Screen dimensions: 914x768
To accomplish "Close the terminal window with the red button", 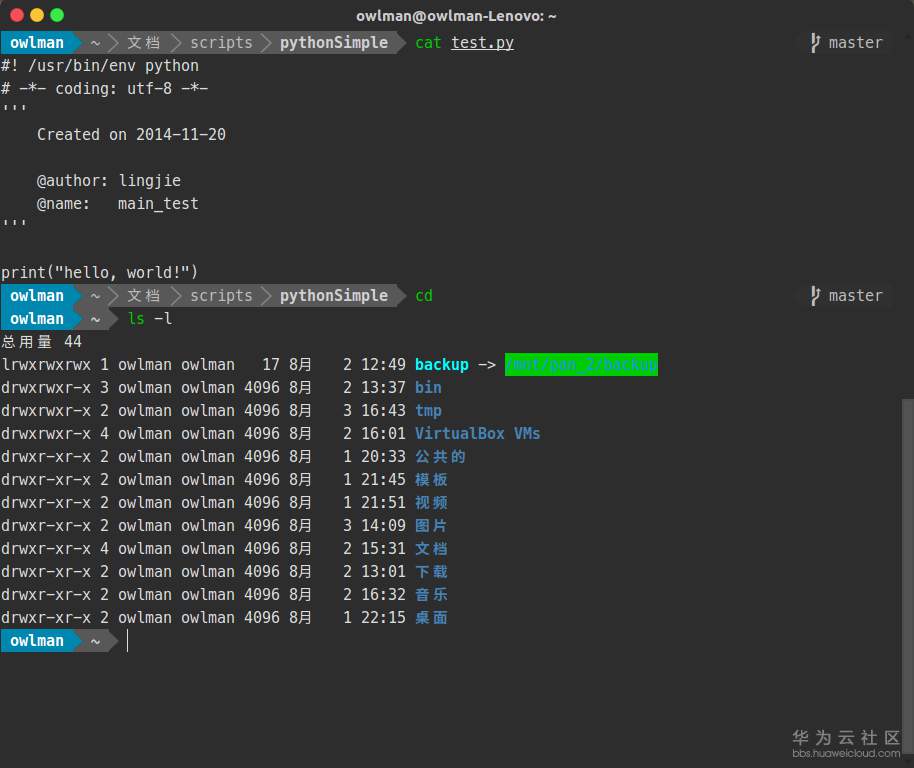I will point(17,15).
